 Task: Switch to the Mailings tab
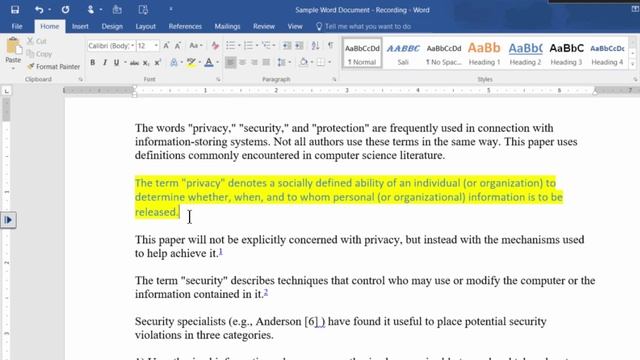[227, 27]
